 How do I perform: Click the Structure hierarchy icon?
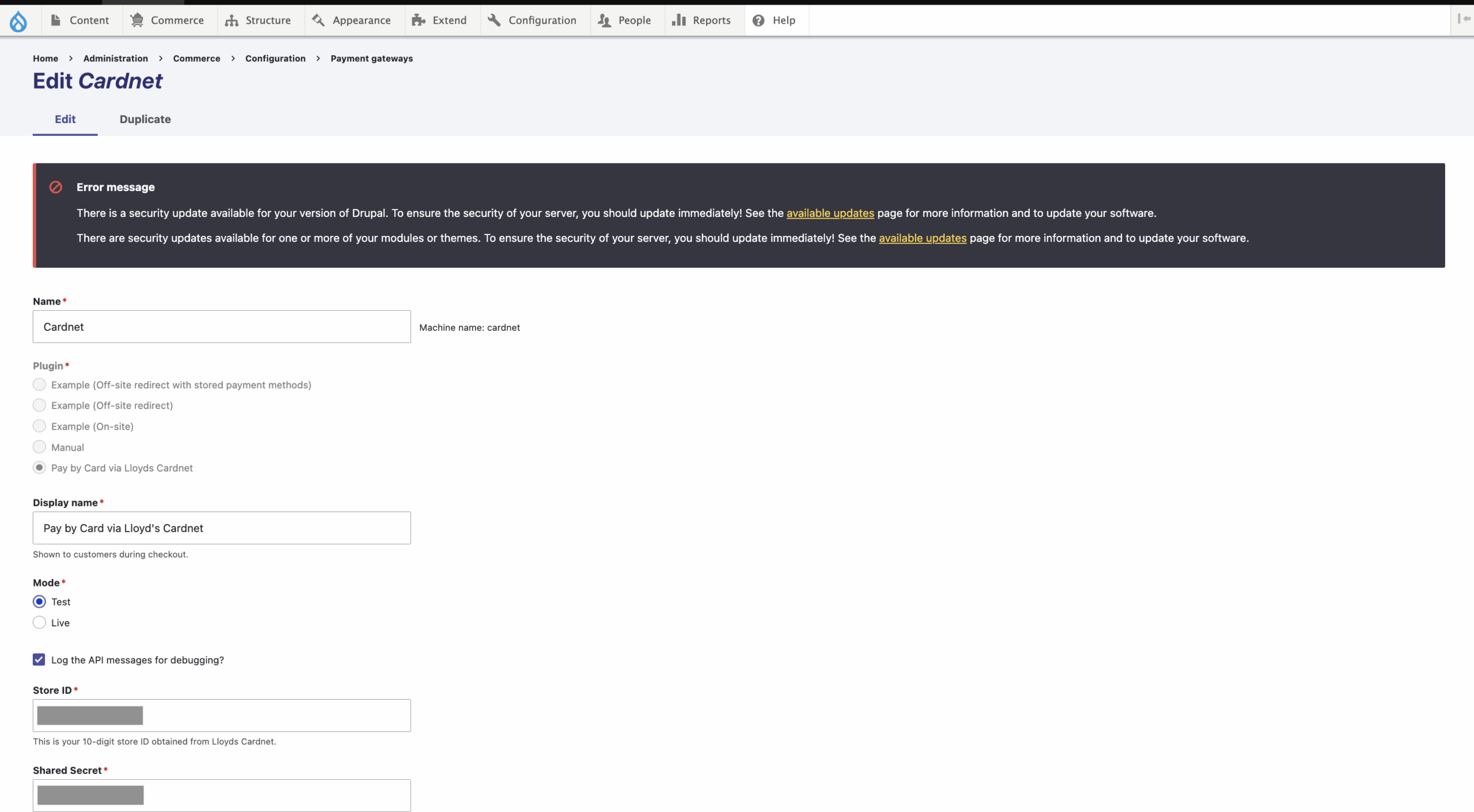click(x=231, y=20)
